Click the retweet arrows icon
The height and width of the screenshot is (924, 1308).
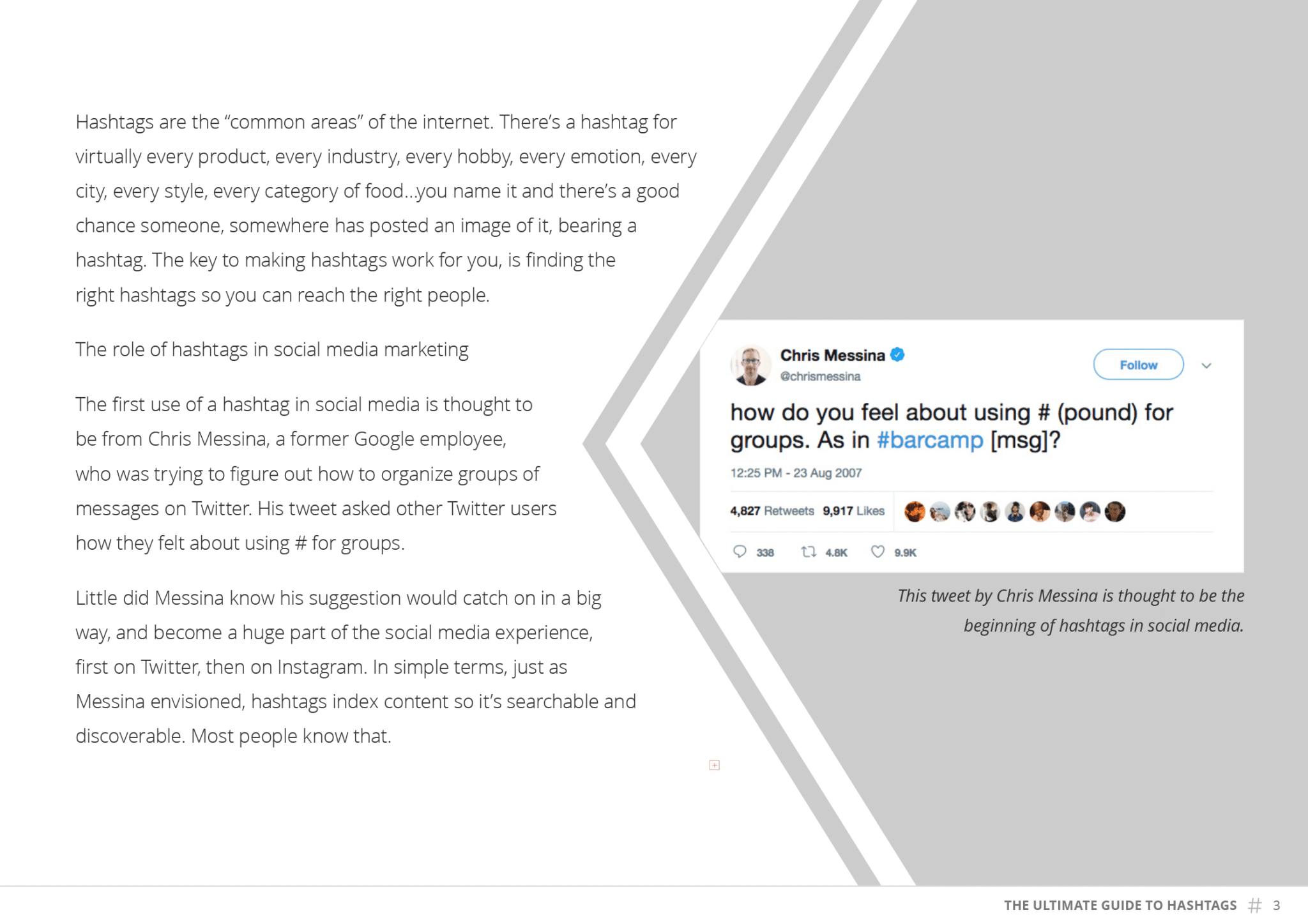(809, 552)
